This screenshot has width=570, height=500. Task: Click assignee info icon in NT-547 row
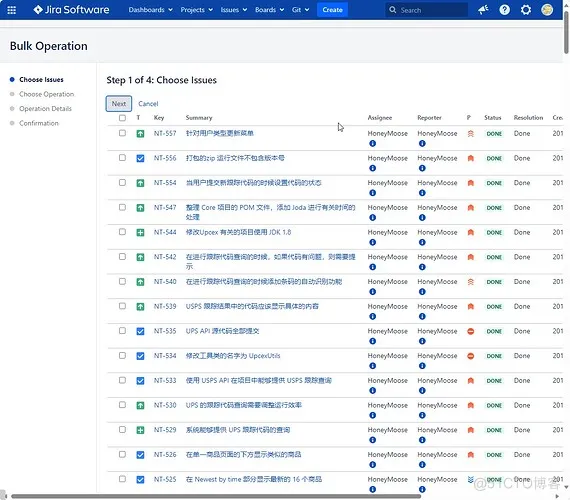tap(372, 218)
